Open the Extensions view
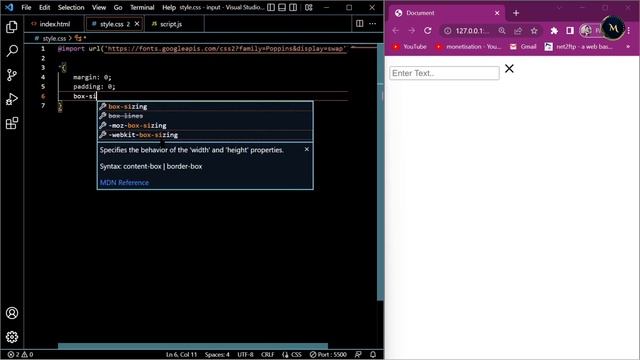Viewport: 640px width, 360px height. (x=12, y=123)
